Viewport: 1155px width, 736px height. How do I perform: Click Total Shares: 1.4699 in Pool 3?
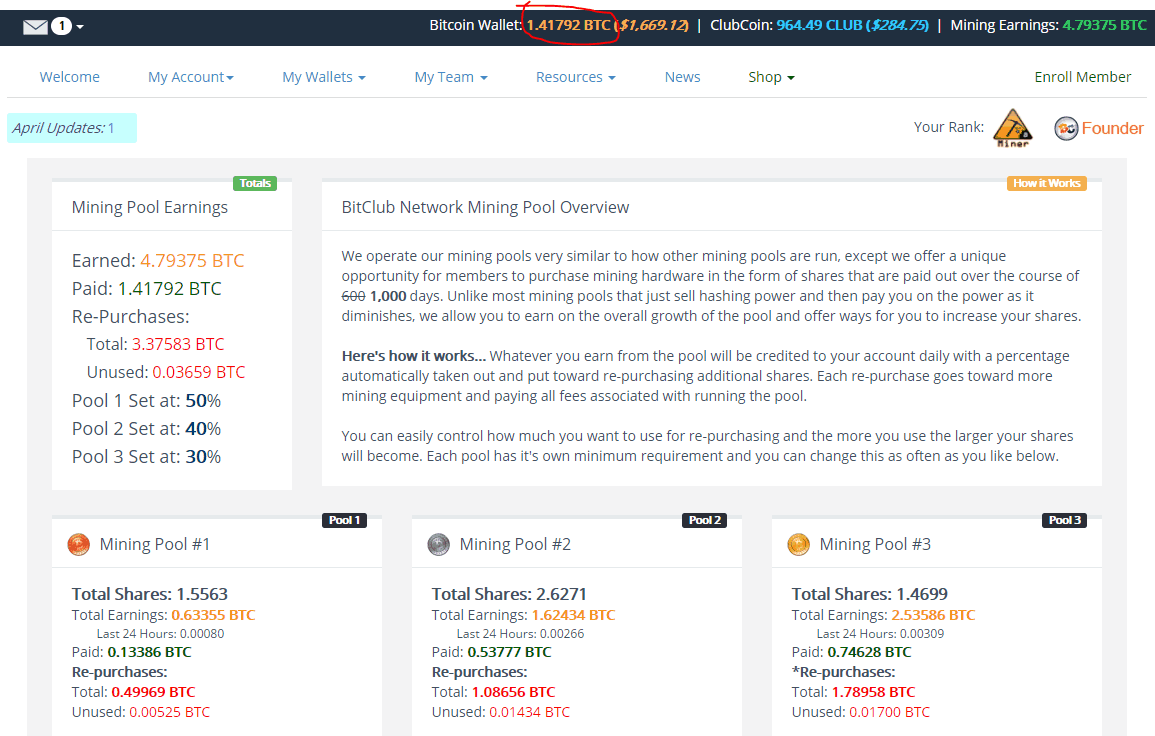(x=870, y=594)
